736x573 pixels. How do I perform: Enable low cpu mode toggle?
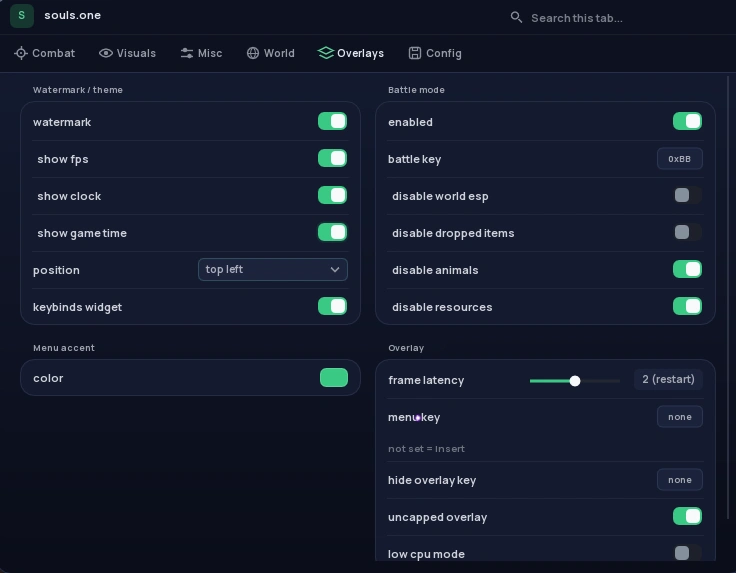pos(687,553)
